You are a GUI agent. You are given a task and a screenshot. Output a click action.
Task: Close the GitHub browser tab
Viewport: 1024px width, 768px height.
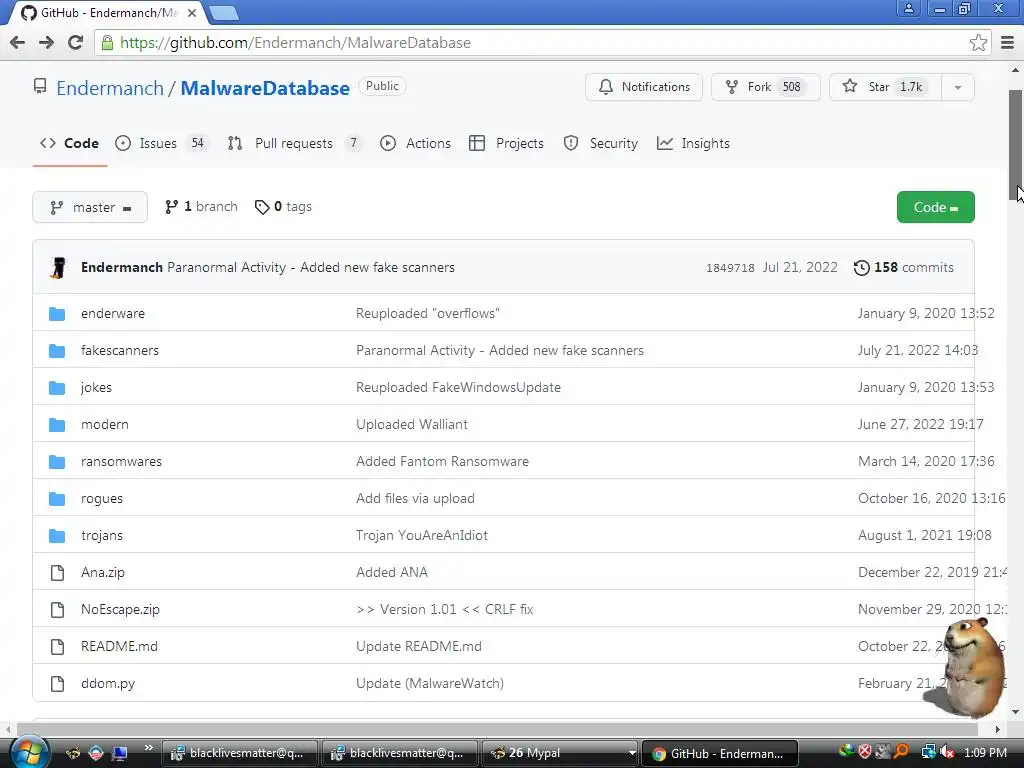pos(192,12)
